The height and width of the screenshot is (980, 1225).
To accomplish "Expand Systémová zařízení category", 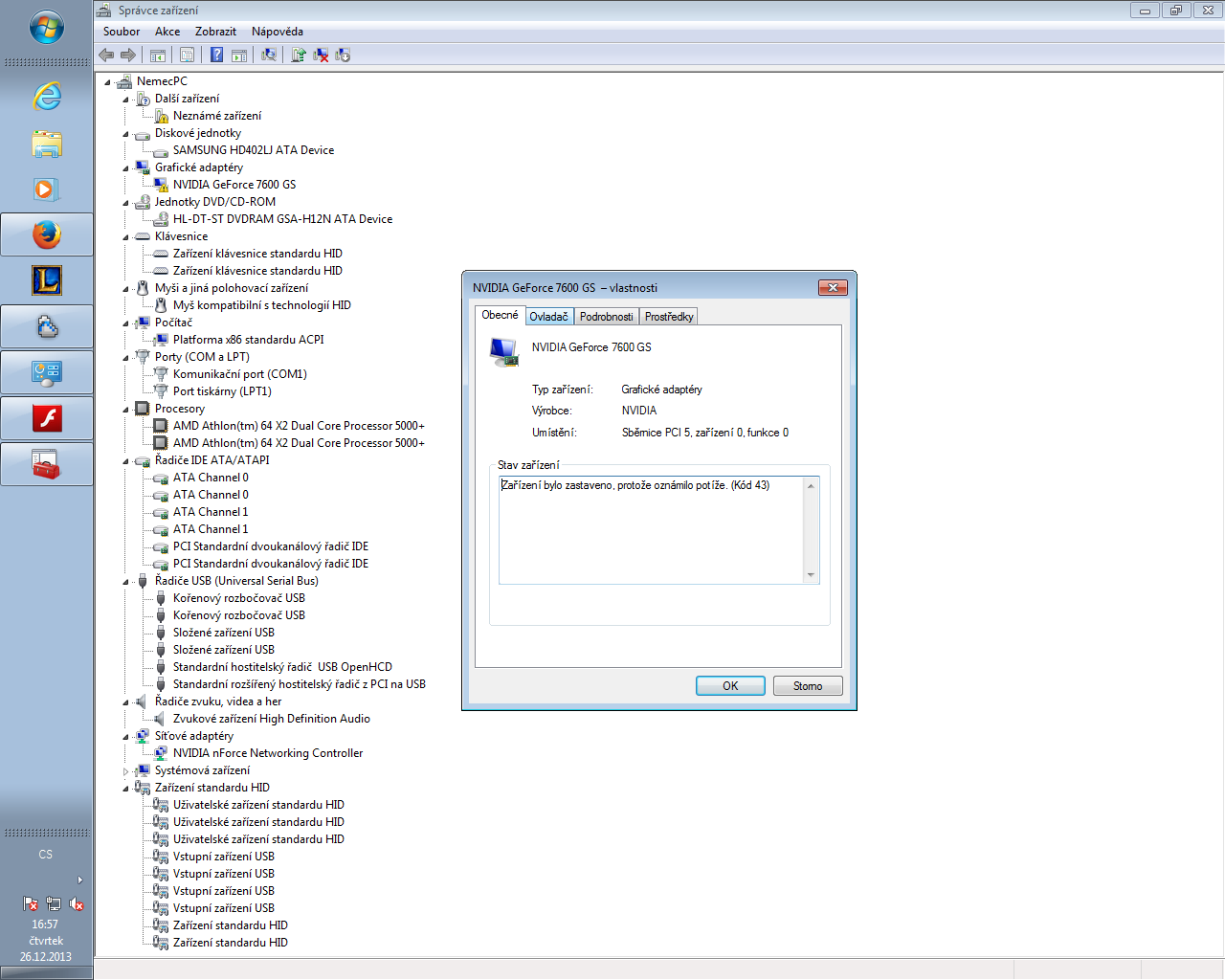I will pos(125,771).
